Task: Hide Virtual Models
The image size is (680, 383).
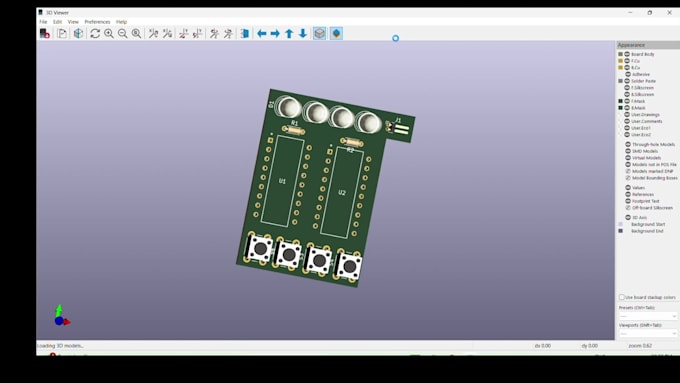Action: pyautogui.click(x=628, y=158)
